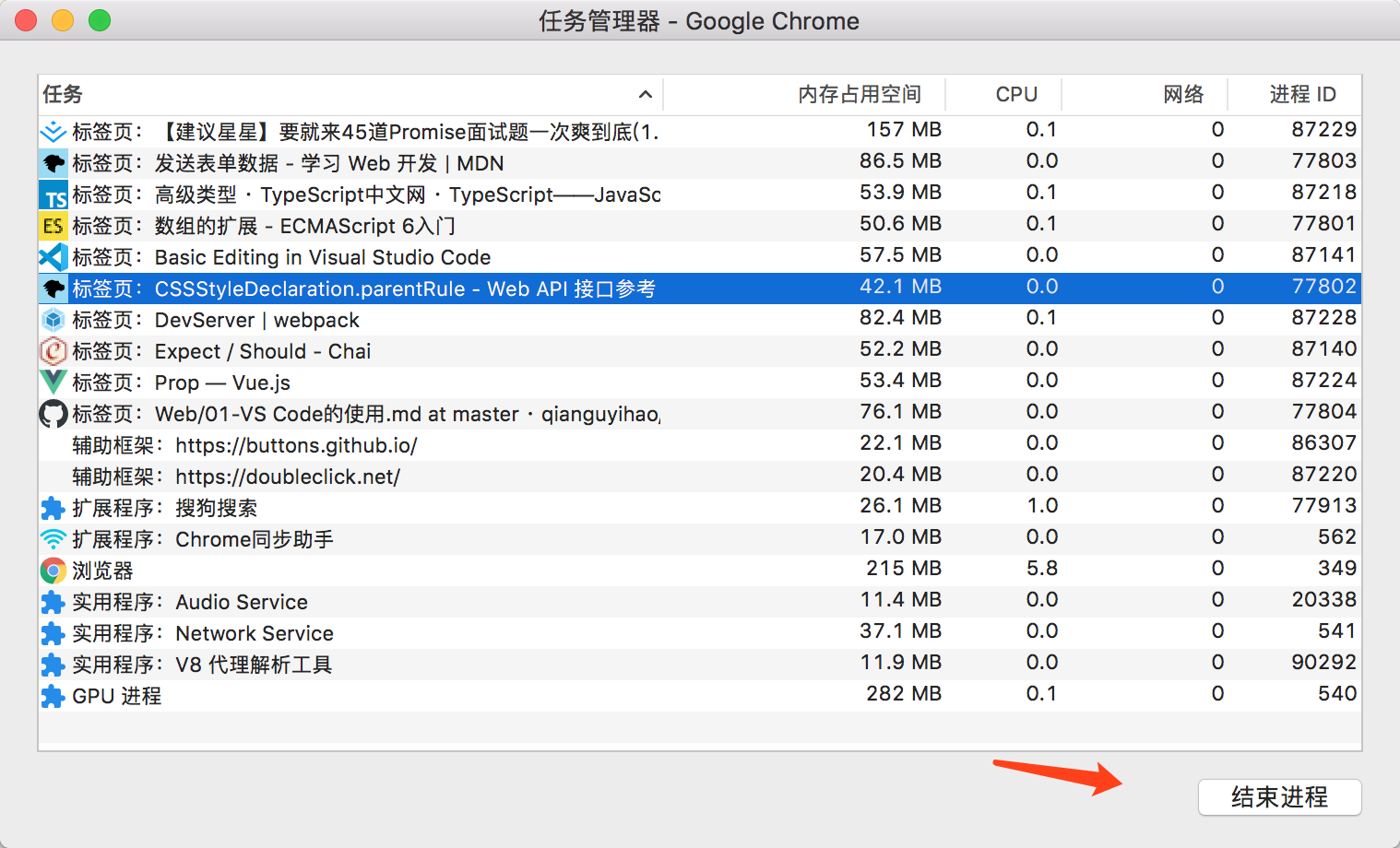Select the 发送表单数据 MDN tab row
1400x848 pixels.
pos(700,163)
